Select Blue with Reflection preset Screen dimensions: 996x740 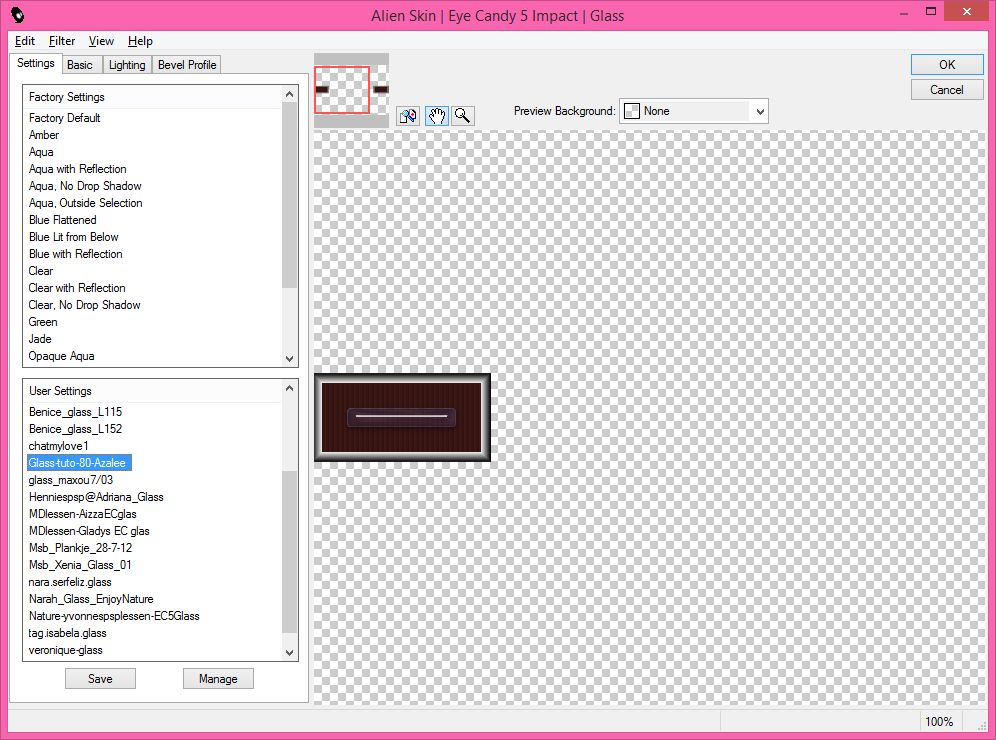point(76,254)
